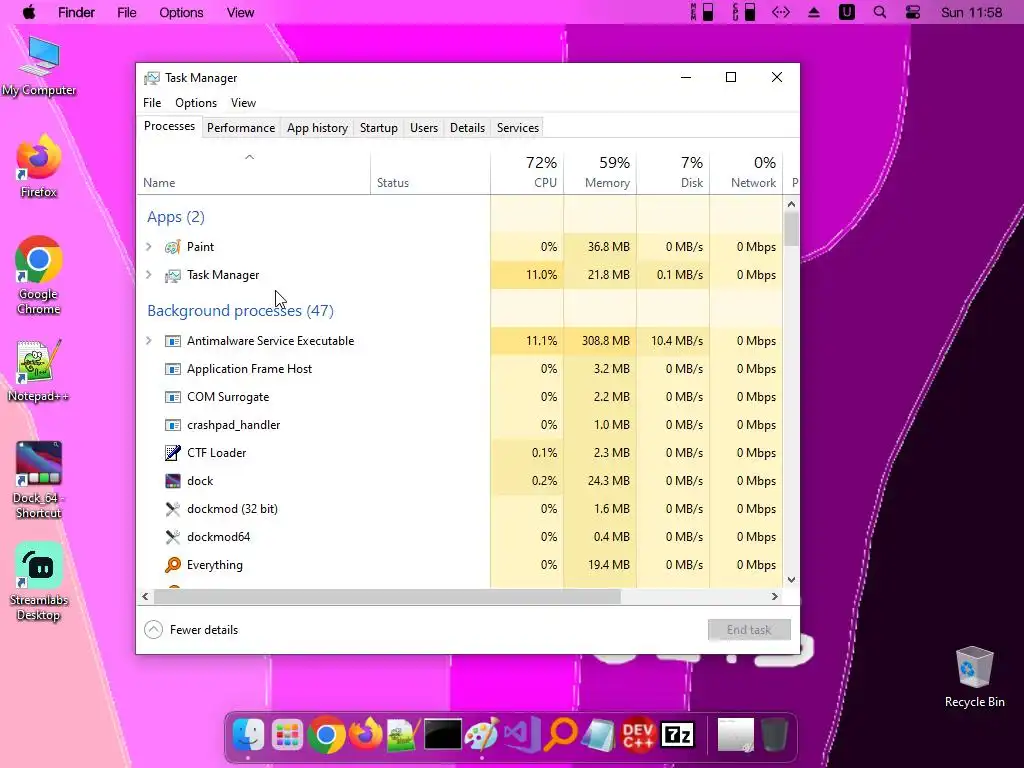Sort by the Memory column header
The image size is (1024, 768).
click(601, 172)
